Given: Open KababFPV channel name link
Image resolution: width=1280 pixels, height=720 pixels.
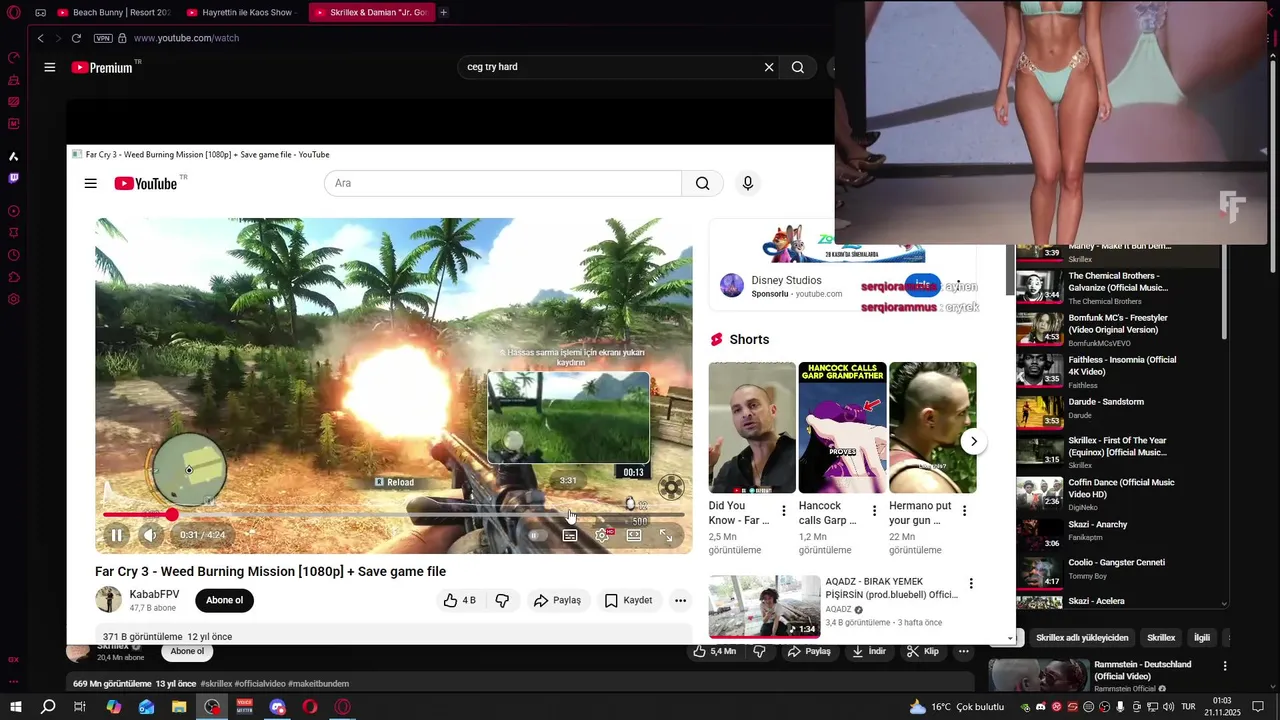Looking at the screenshot, I should coord(154,594).
